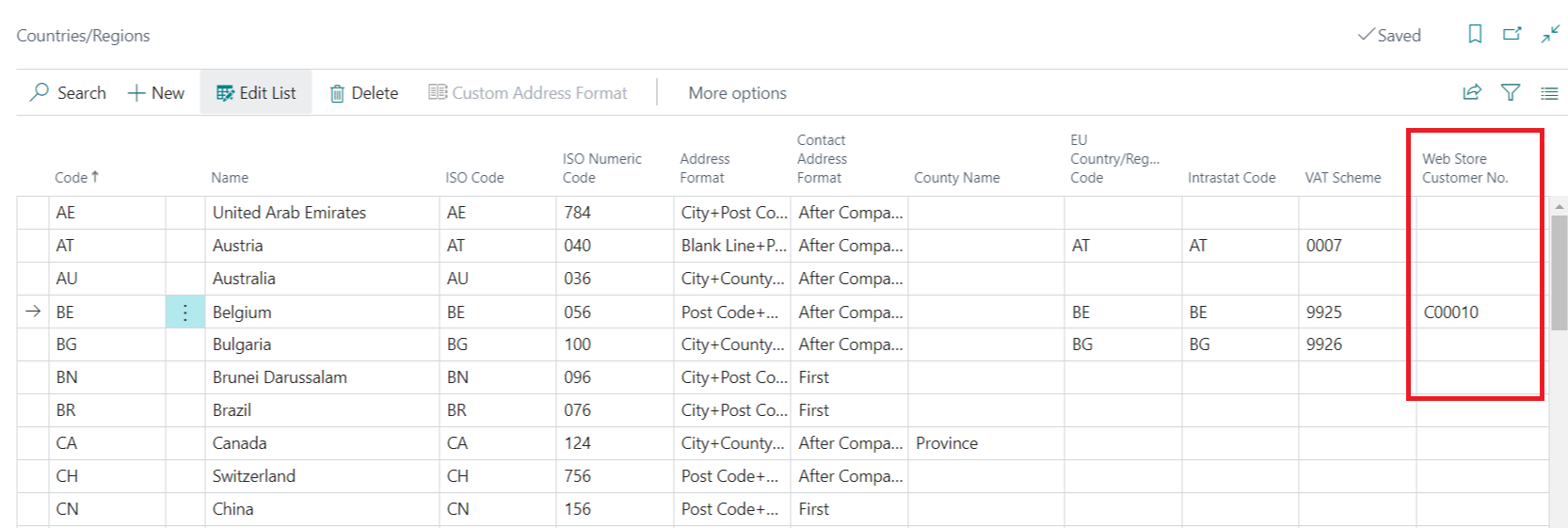Open the Name column header menu
The width and height of the screenshot is (1568, 528).
pos(230,178)
